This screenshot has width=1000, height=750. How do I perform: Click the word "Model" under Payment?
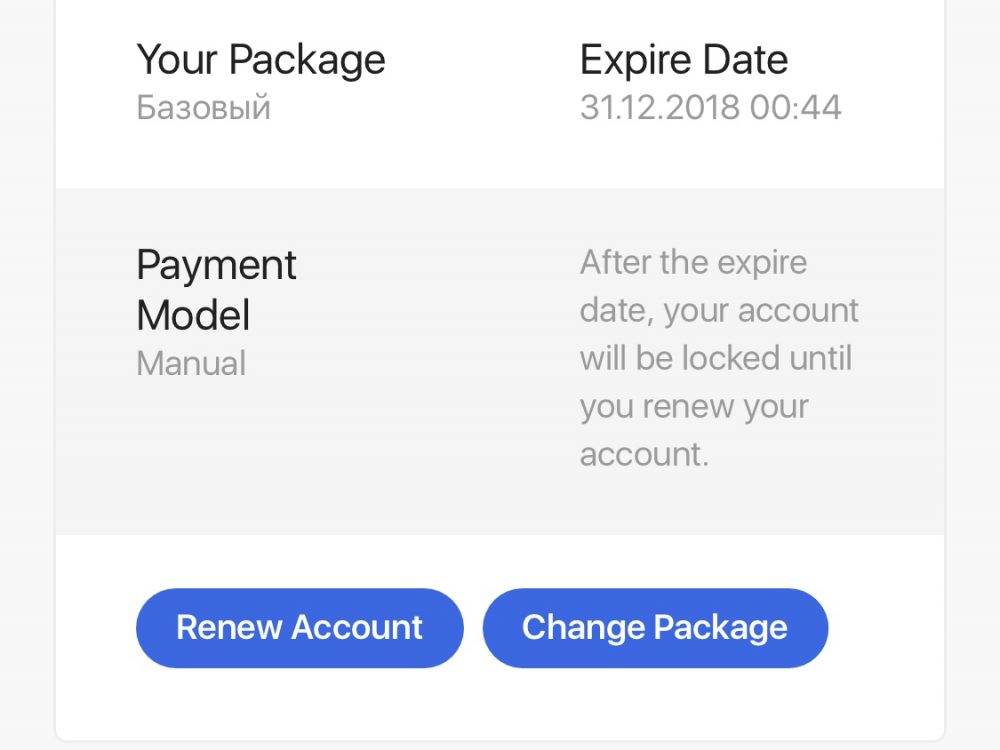[x=193, y=316]
